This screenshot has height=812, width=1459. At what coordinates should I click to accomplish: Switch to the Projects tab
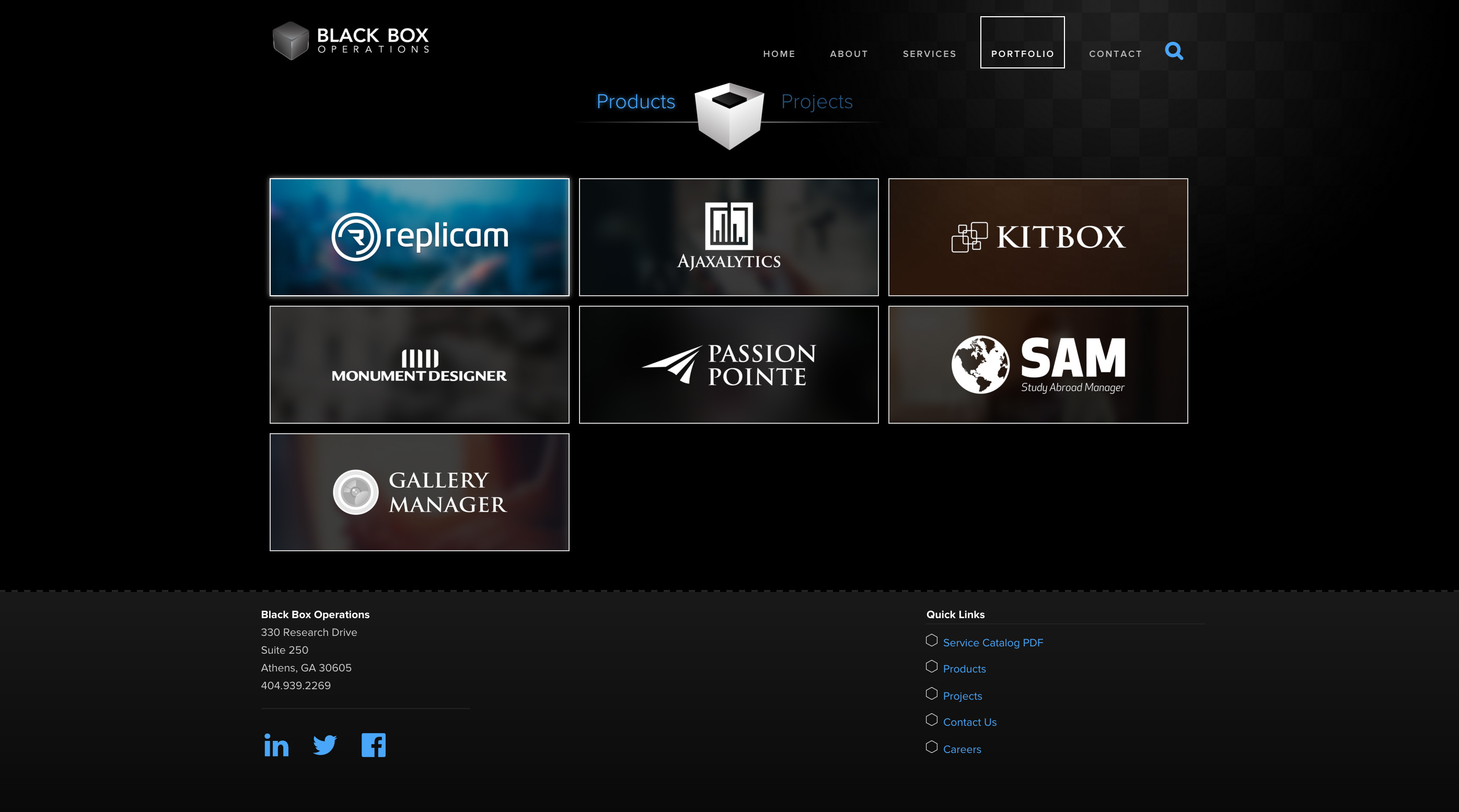(x=817, y=101)
